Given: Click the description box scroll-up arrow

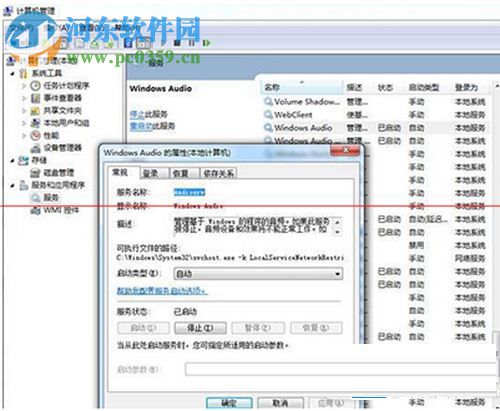Looking at the screenshot, I should [x=338, y=222].
